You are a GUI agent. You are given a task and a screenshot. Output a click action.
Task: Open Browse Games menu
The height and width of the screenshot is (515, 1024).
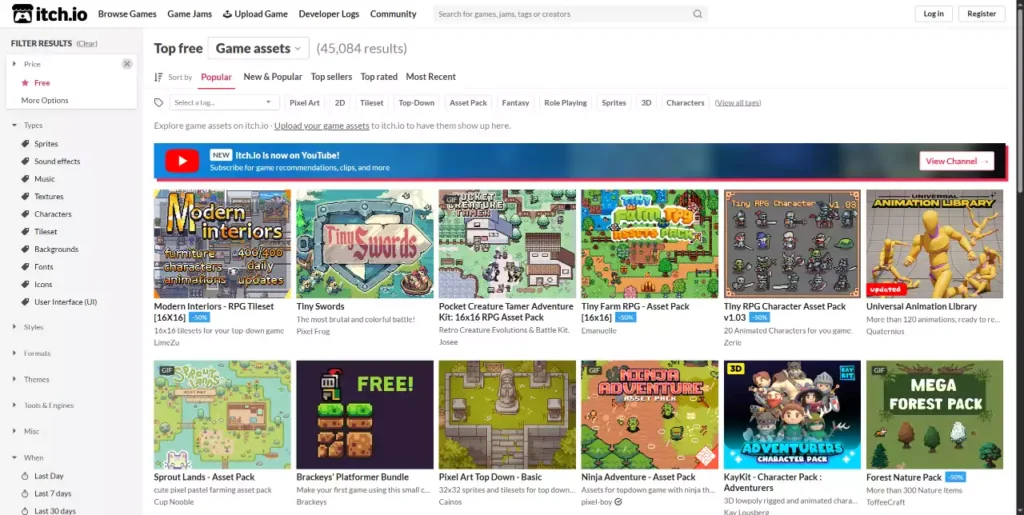[127, 14]
